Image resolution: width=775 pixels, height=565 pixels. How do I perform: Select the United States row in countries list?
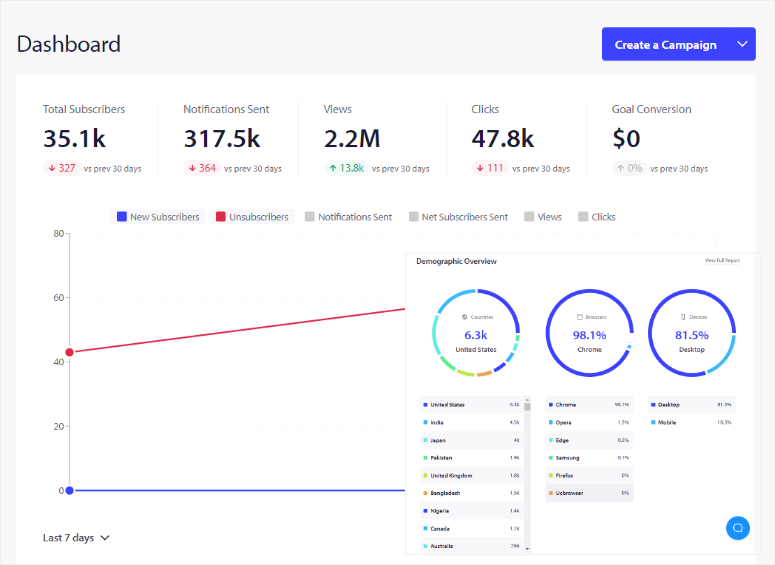(x=472, y=405)
